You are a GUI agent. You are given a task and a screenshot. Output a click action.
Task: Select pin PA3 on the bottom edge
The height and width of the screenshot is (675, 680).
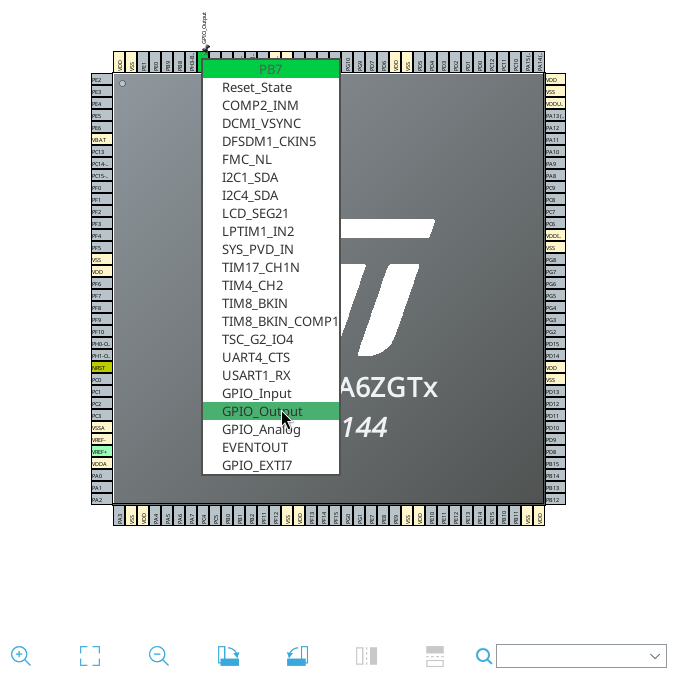click(x=120, y=515)
